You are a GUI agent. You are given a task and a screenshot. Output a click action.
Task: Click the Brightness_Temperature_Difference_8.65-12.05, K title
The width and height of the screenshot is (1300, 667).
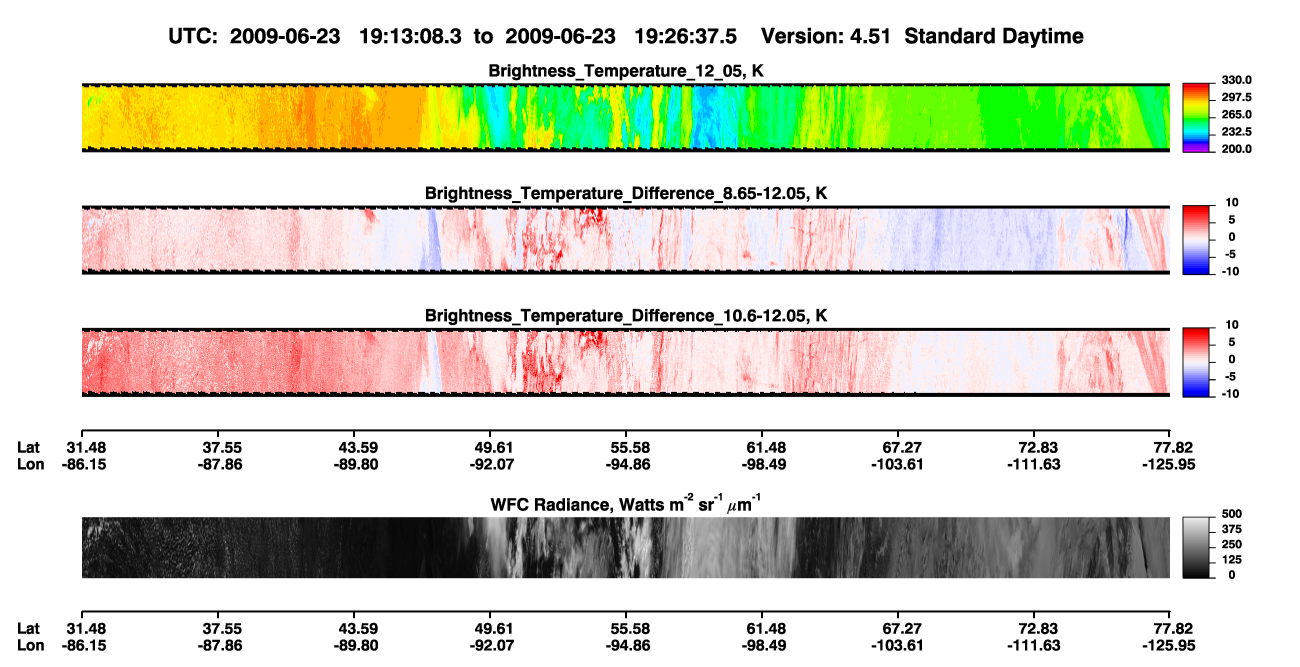click(626, 193)
